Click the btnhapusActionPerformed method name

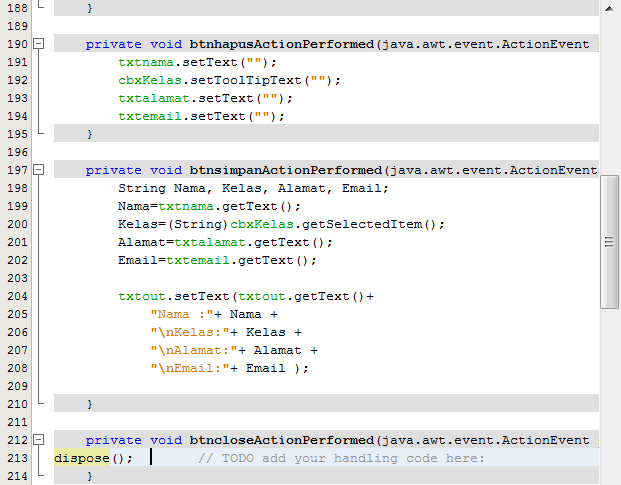(x=282, y=44)
